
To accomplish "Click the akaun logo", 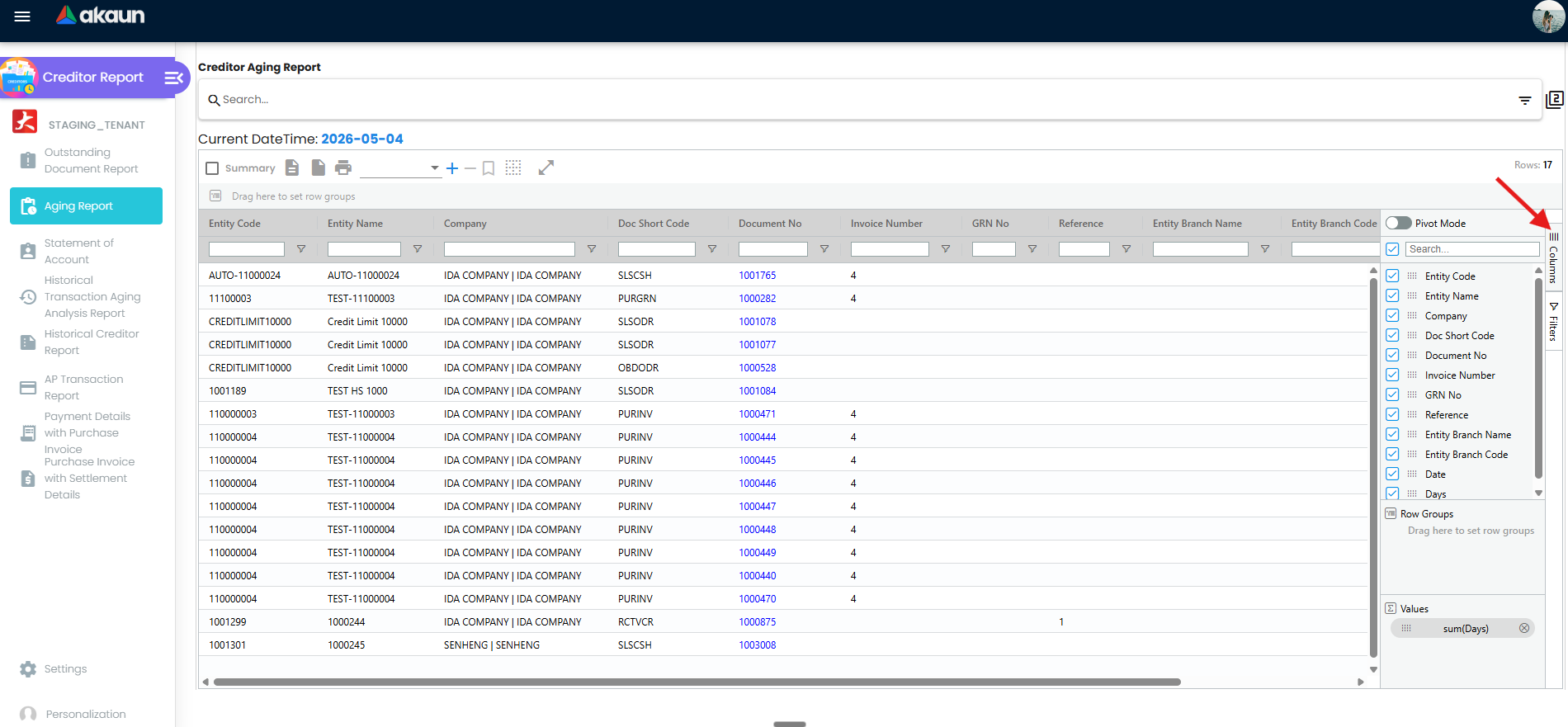I will pos(100,15).
